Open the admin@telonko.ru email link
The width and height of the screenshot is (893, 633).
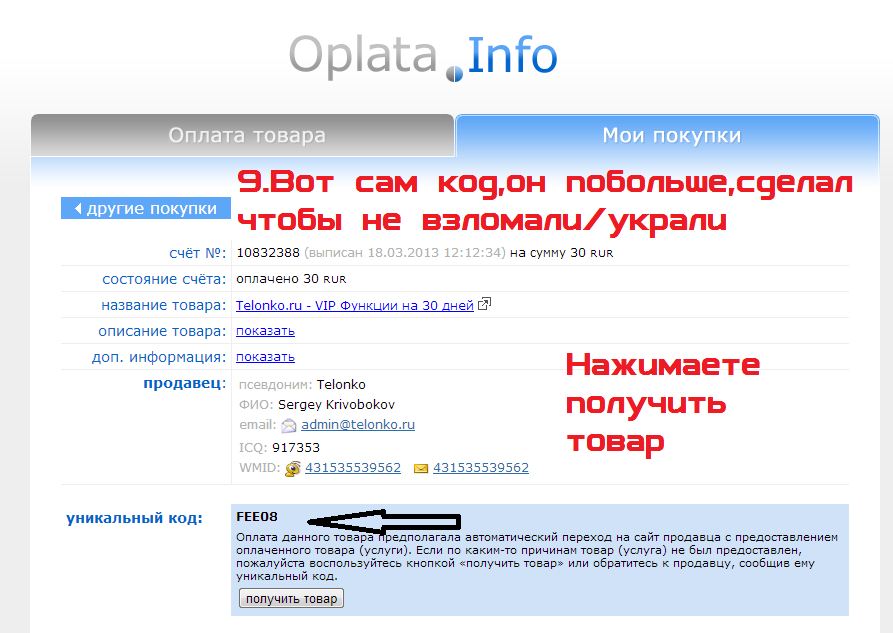(x=358, y=424)
